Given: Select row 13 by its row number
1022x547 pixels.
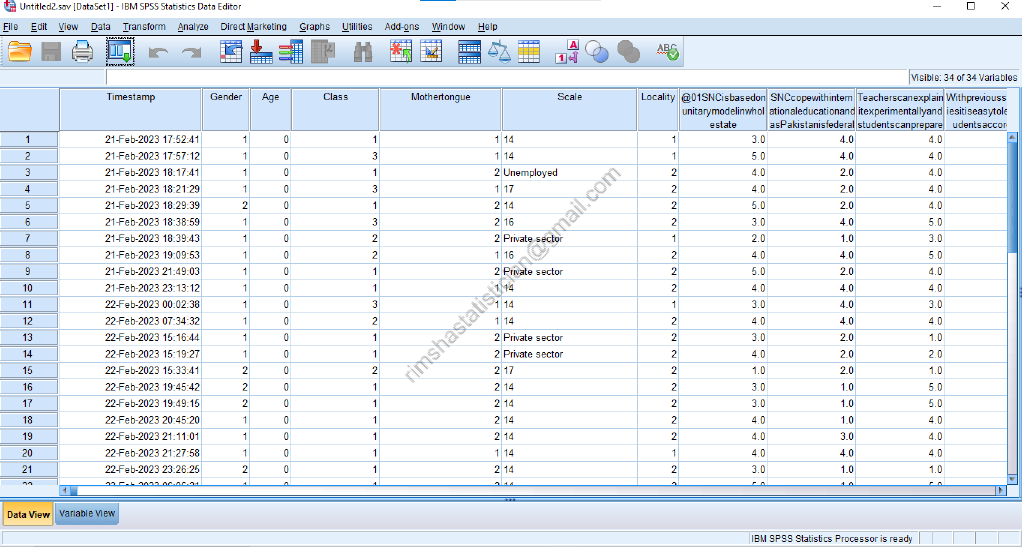Looking at the screenshot, I should point(28,338).
